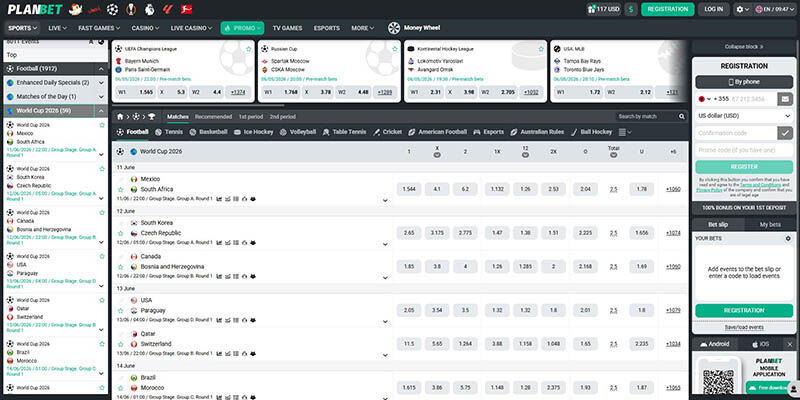Image resolution: width=800 pixels, height=400 pixels.
Task: Expand Mexico vs South Africa markets chevron
Action: point(385,201)
